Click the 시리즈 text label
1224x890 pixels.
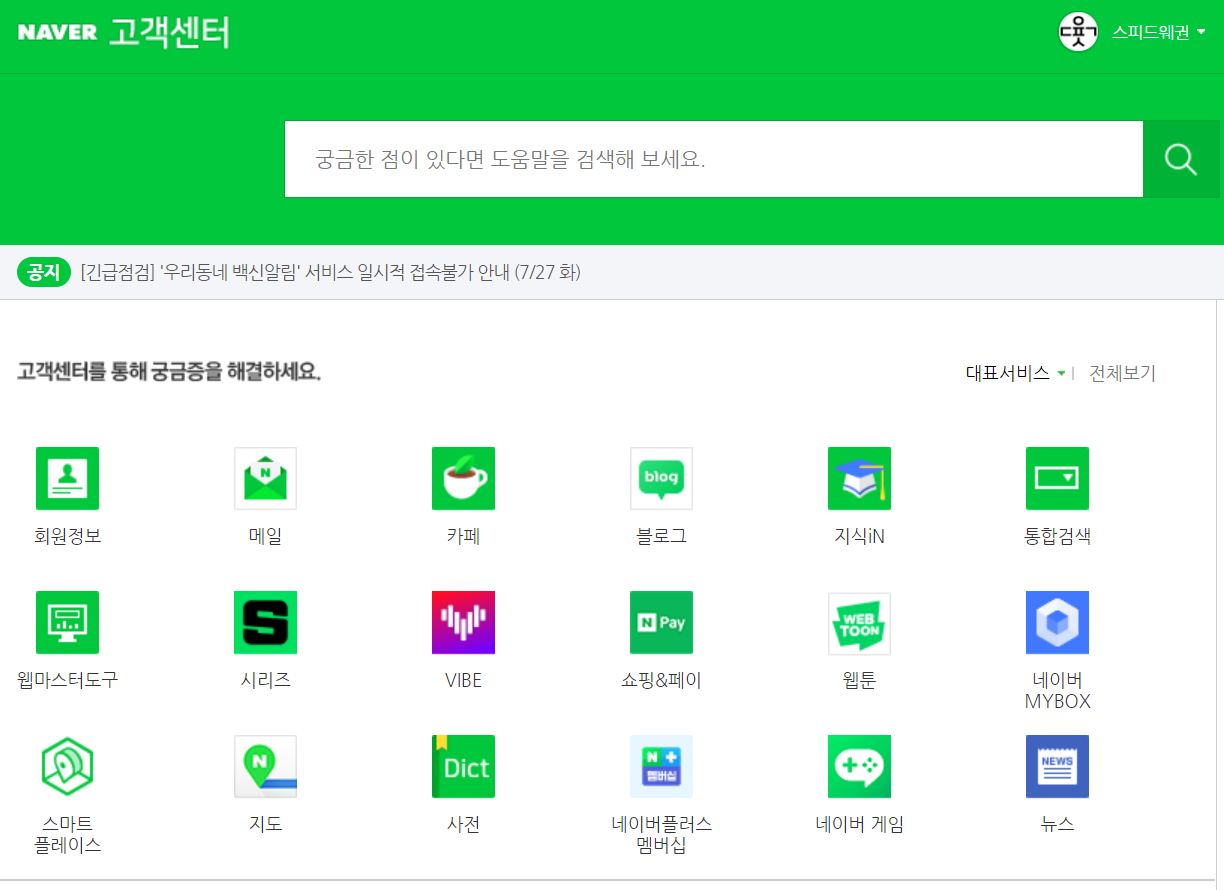click(x=265, y=680)
